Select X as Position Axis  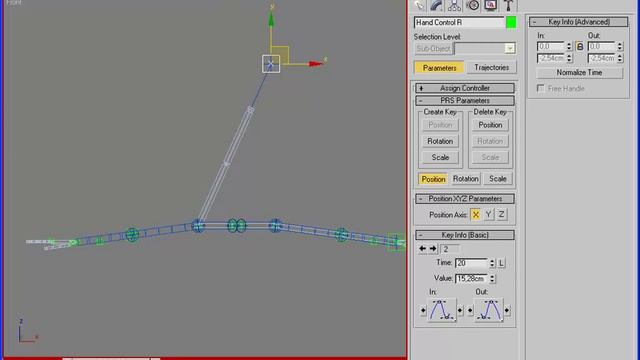(475, 215)
